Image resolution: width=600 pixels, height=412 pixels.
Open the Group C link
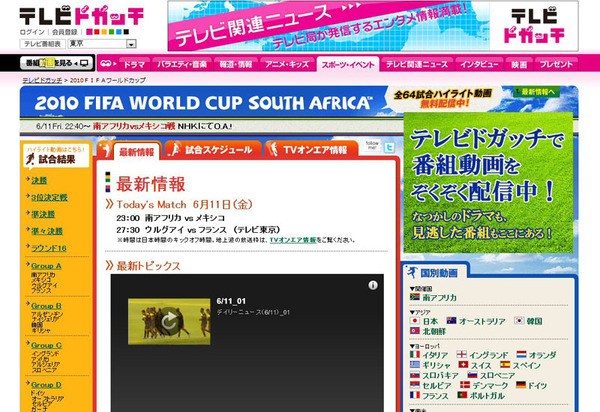click(x=46, y=345)
